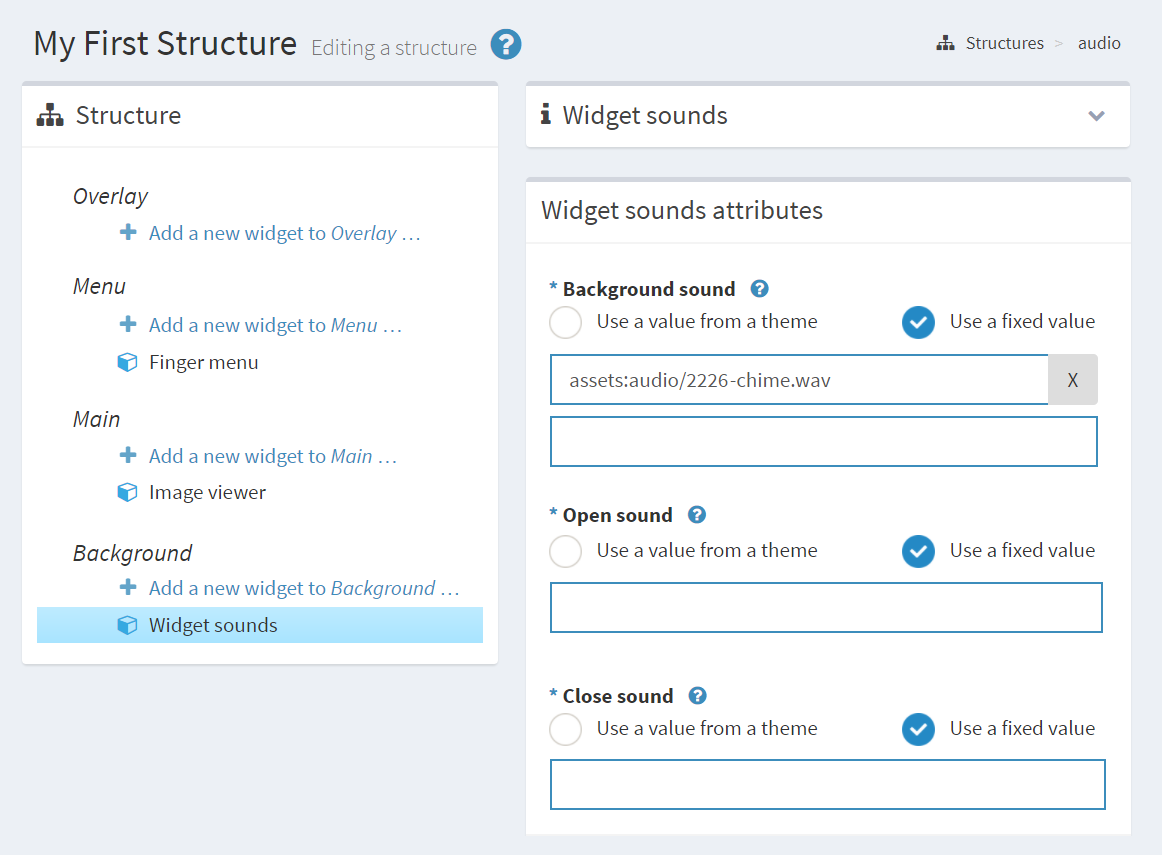The width and height of the screenshot is (1162, 855).
Task: Click the help icon next to Background sound
Action: pos(759,289)
